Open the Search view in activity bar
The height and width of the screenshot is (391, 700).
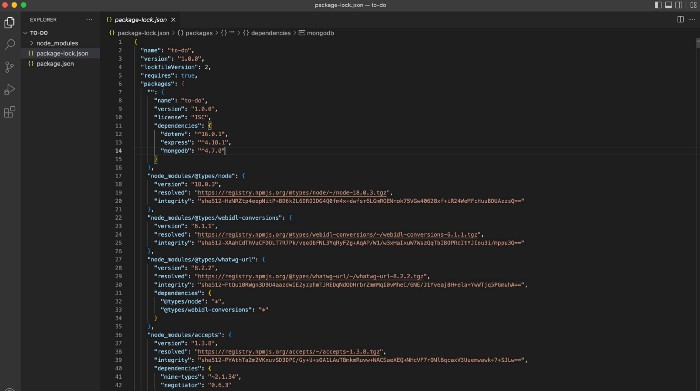pos(9,44)
